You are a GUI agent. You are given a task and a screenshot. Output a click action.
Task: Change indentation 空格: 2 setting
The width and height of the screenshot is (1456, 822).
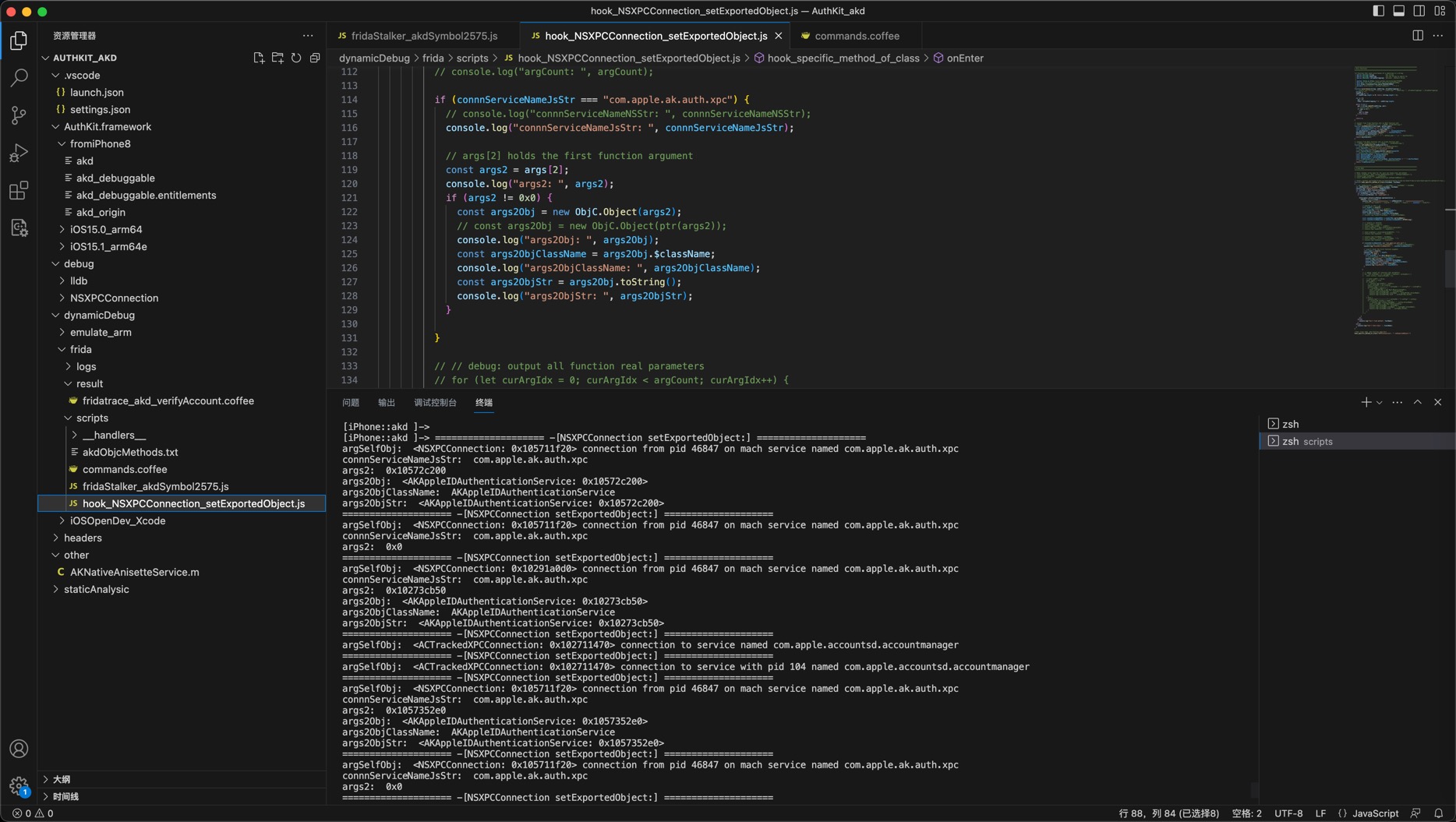click(x=1246, y=813)
